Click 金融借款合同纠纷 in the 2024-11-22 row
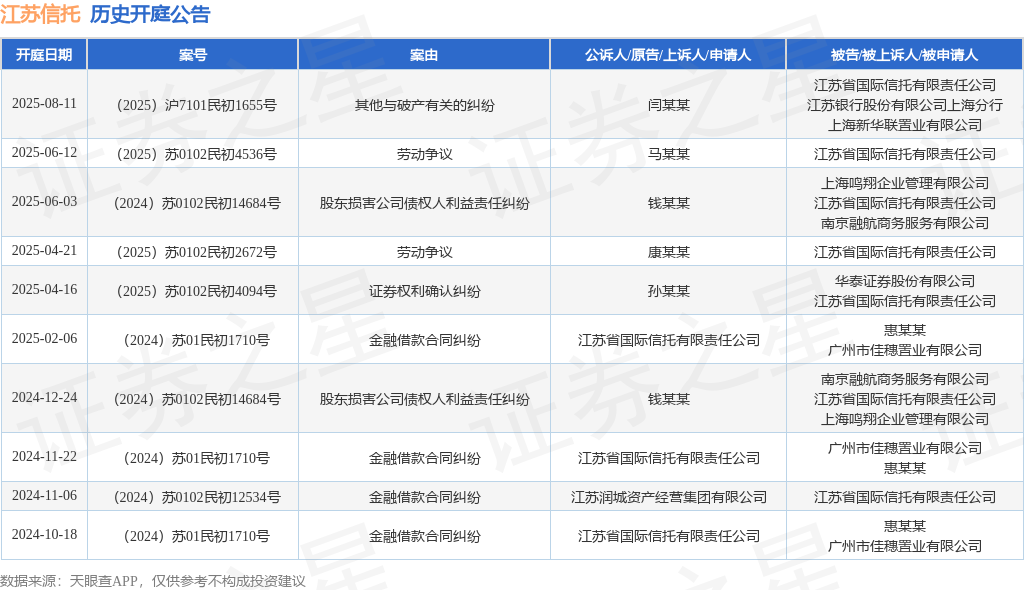Viewport: 1024px width, 590px height. [x=424, y=458]
